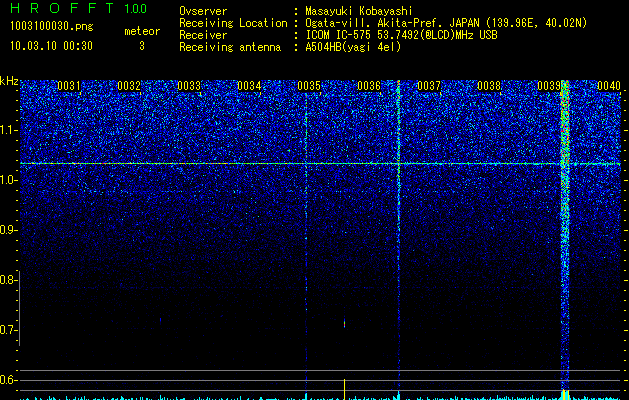Click the short echo blip near 0.7 kHz

click(x=344, y=323)
